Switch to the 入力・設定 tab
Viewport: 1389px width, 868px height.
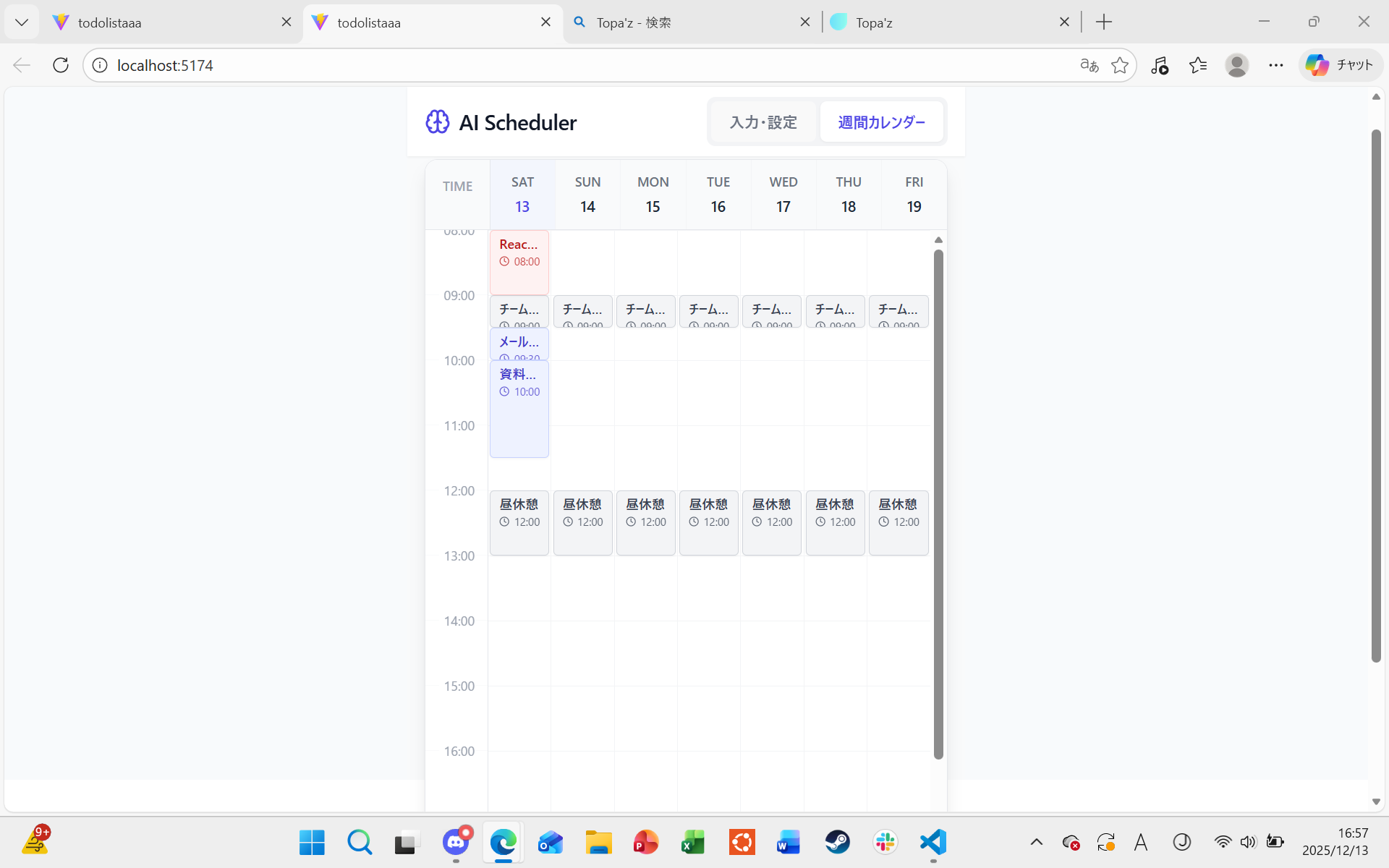[763, 122]
